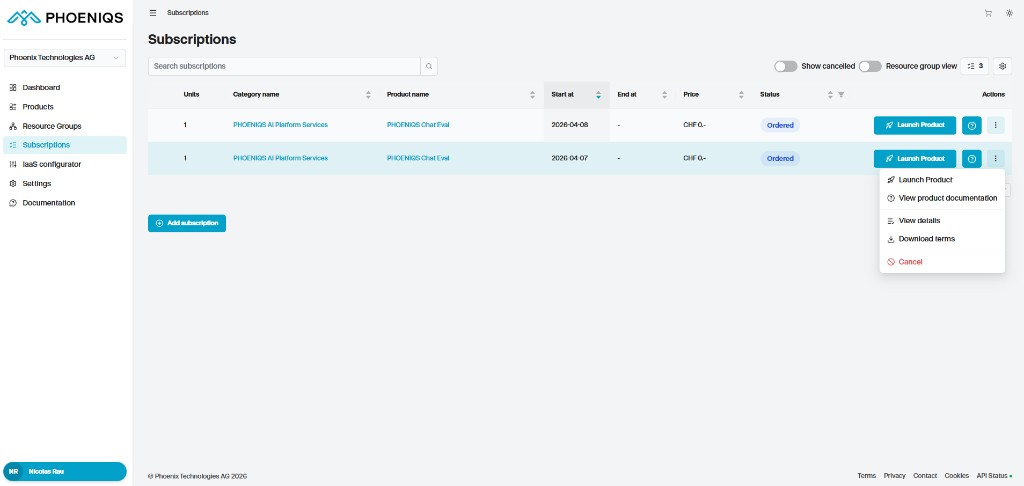Toggle Show cancelled switch
The image size is (1024, 486).
[x=786, y=66]
